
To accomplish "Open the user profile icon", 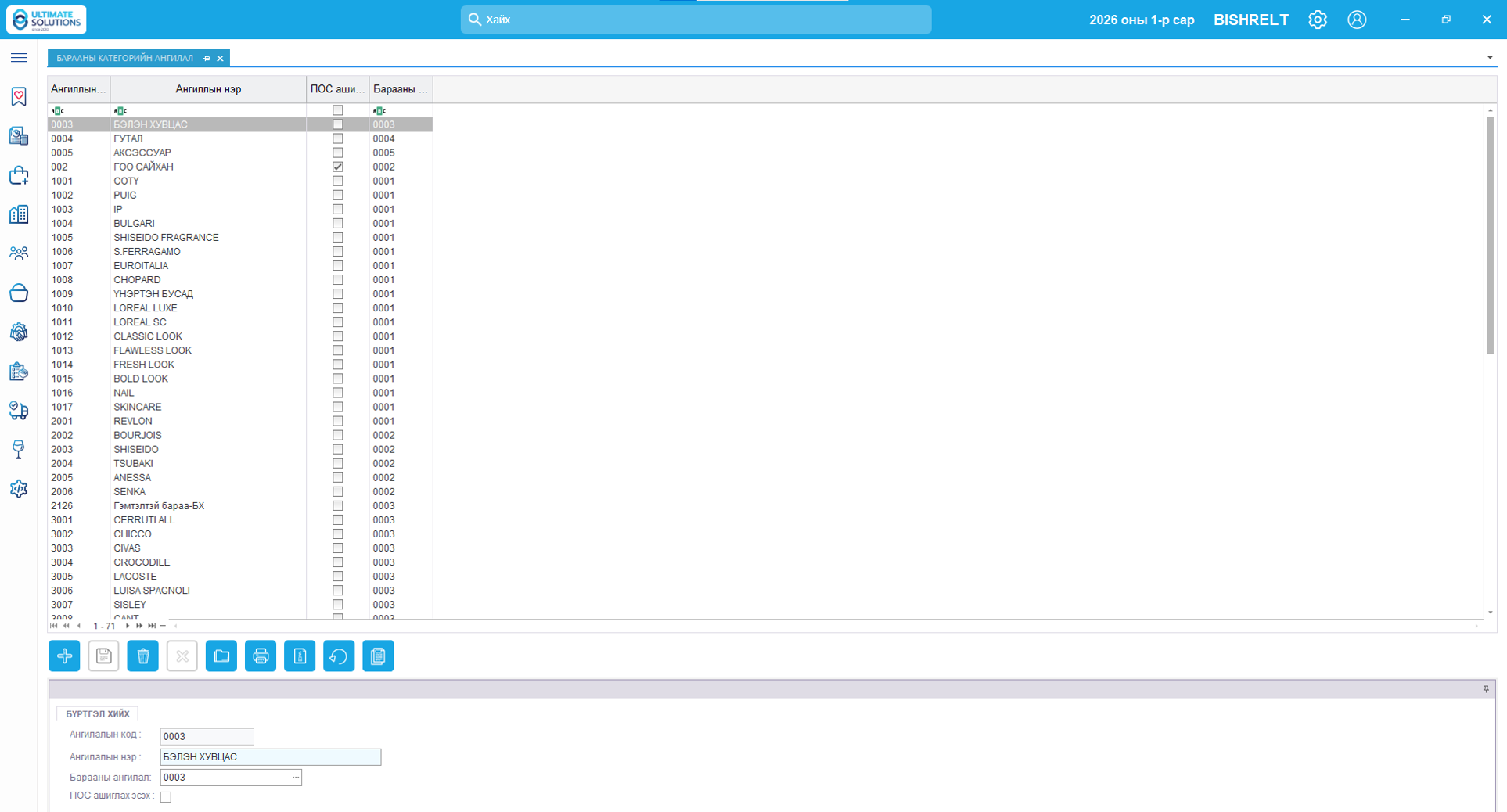I will click(x=1357, y=20).
